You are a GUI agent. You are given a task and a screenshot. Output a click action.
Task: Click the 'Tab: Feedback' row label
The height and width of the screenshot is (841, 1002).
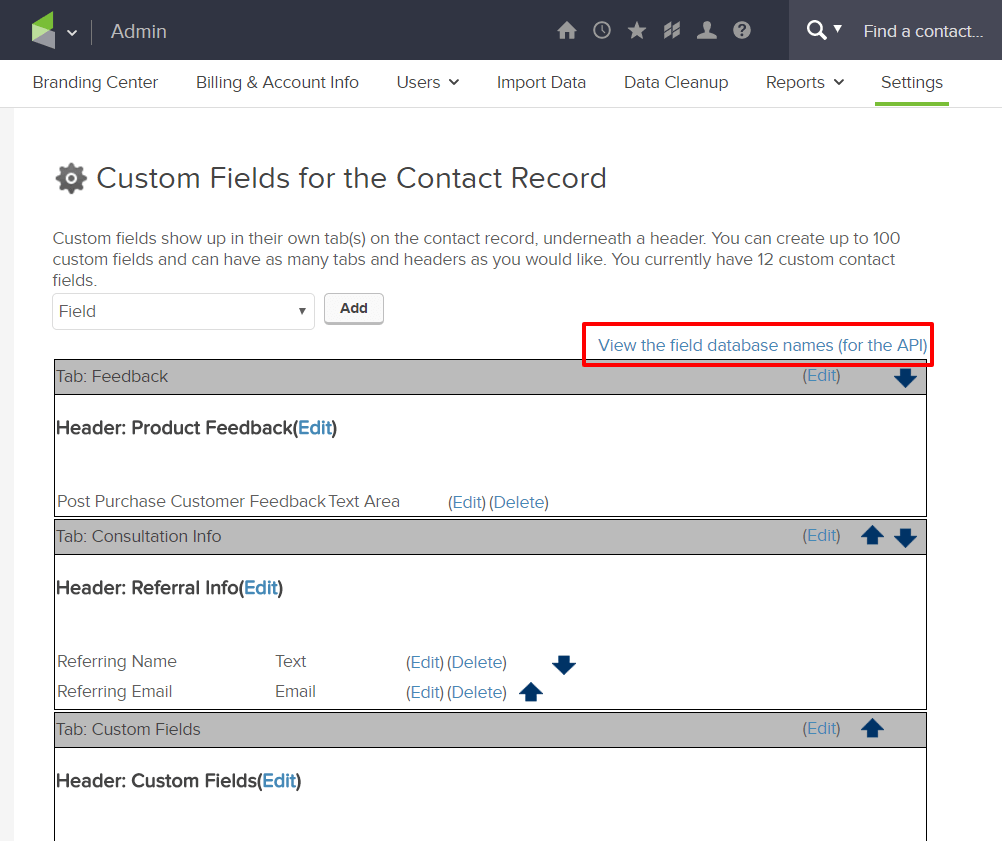[x=112, y=376]
